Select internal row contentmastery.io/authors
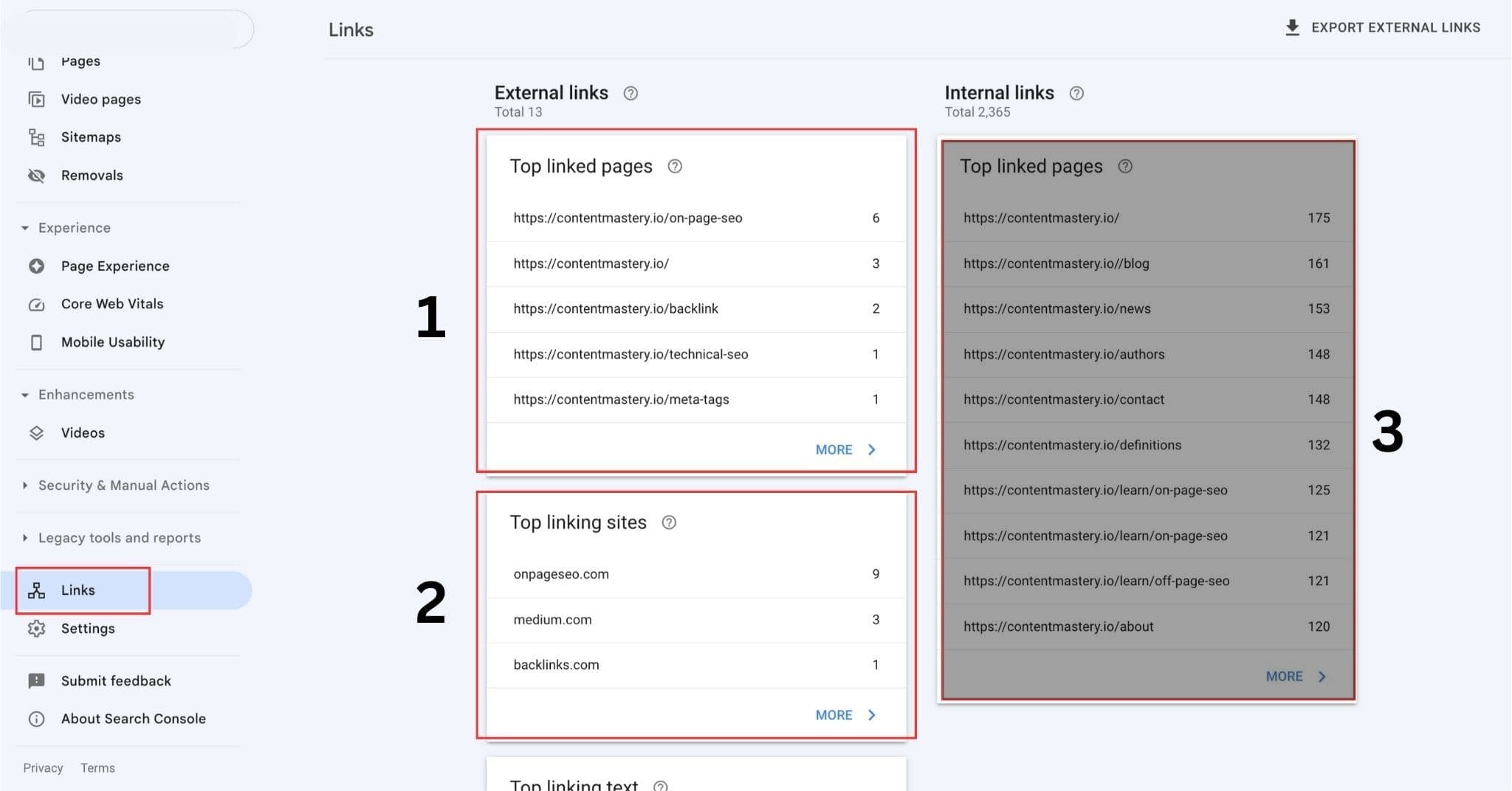 pos(1147,355)
